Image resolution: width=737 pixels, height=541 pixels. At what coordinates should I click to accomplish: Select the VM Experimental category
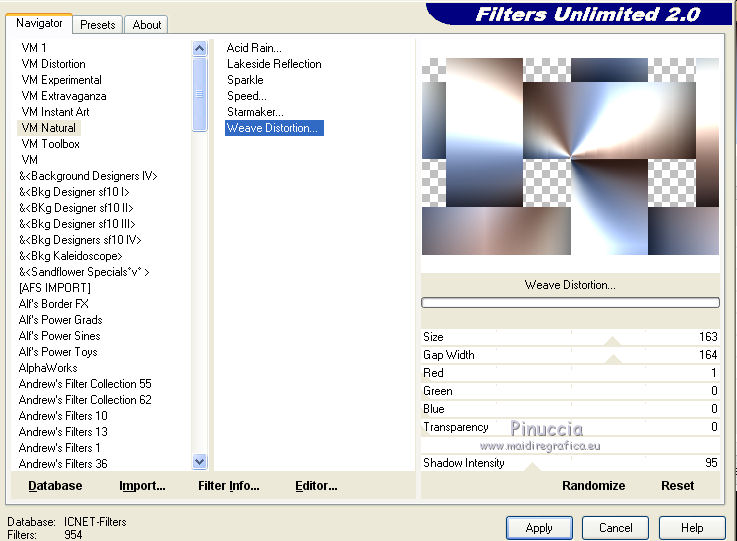tap(62, 80)
